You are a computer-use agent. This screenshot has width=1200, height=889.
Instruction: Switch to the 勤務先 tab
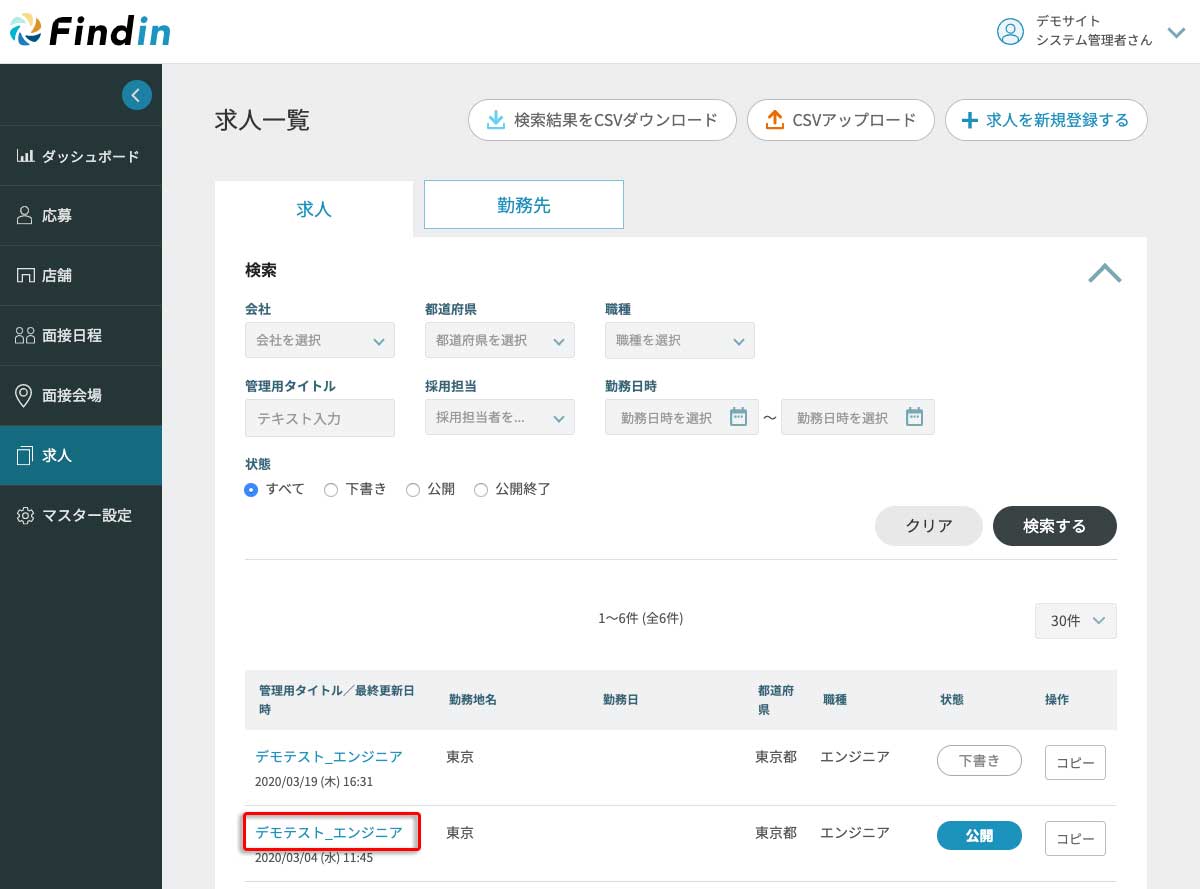click(523, 205)
